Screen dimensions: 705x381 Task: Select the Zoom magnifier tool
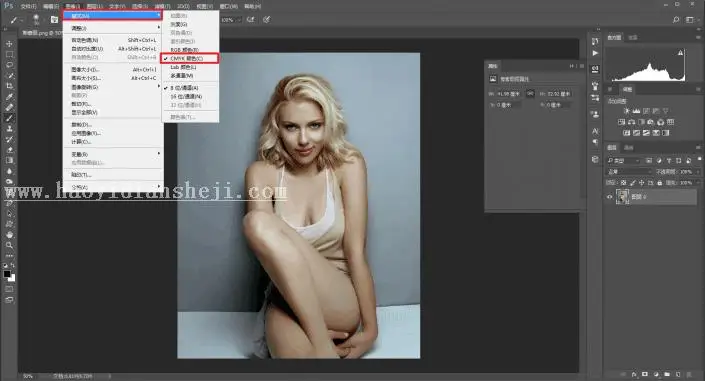coord(9,245)
